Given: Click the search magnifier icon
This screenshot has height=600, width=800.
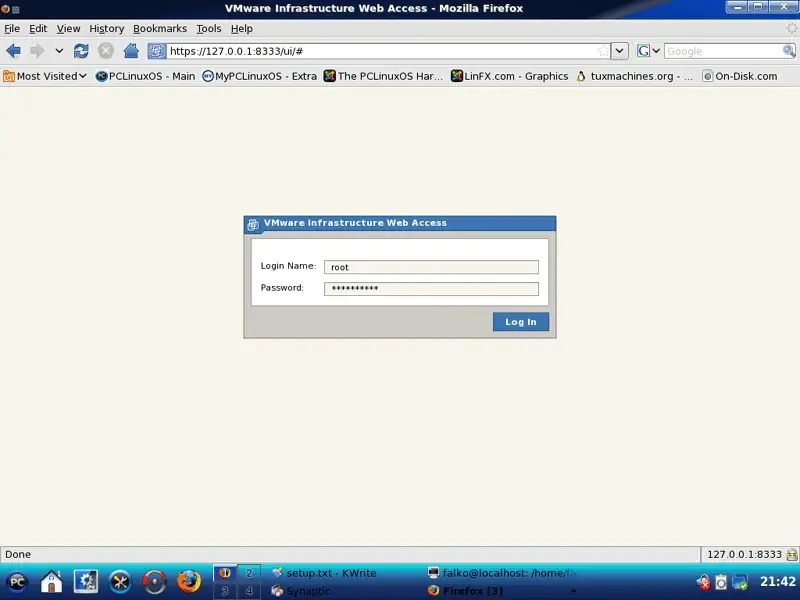Looking at the screenshot, I should click(x=789, y=51).
